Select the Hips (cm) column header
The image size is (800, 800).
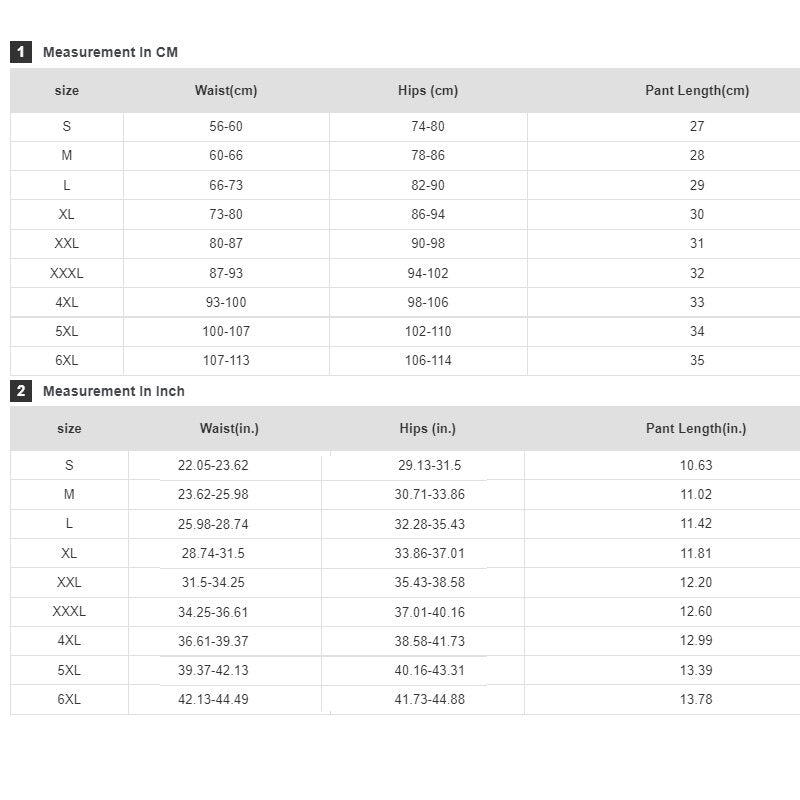coord(428,91)
